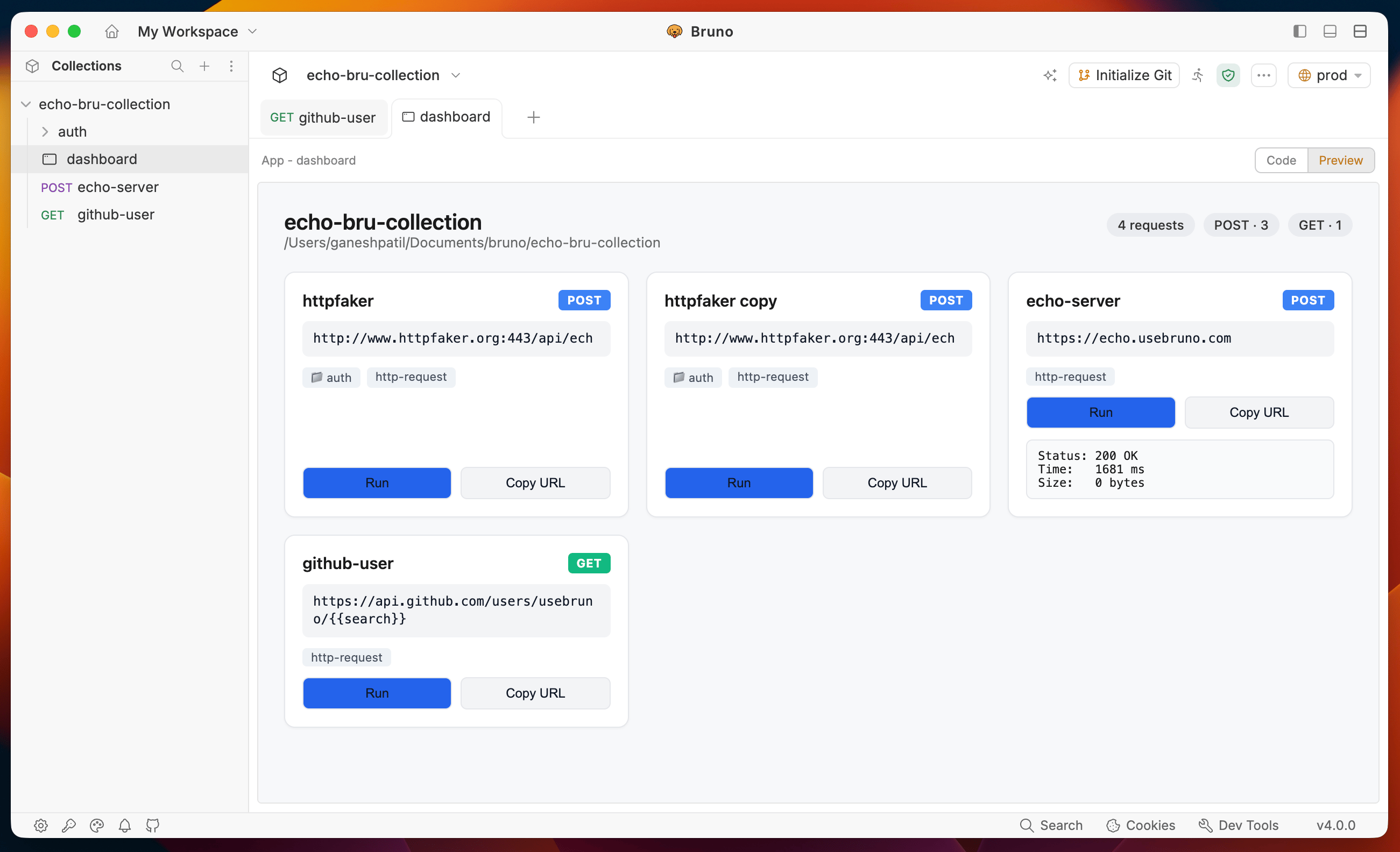Screen dimensions: 1400x852
Task: Select dashboard item in sidebar
Action: [x=130, y=159]
